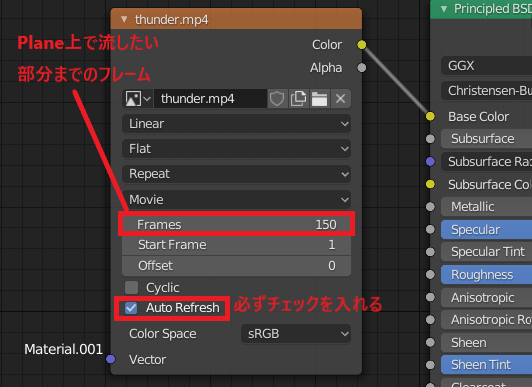Uncheck the Auto Refresh checkbox
The image size is (532, 387).
(x=131, y=308)
